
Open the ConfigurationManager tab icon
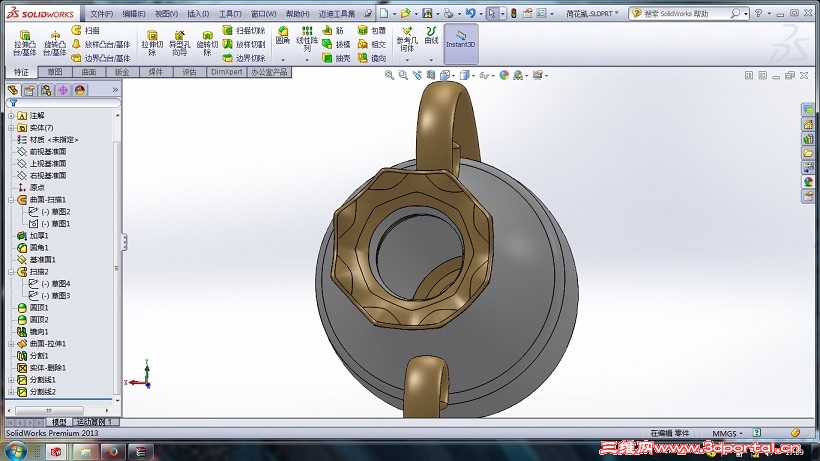point(46,90)
